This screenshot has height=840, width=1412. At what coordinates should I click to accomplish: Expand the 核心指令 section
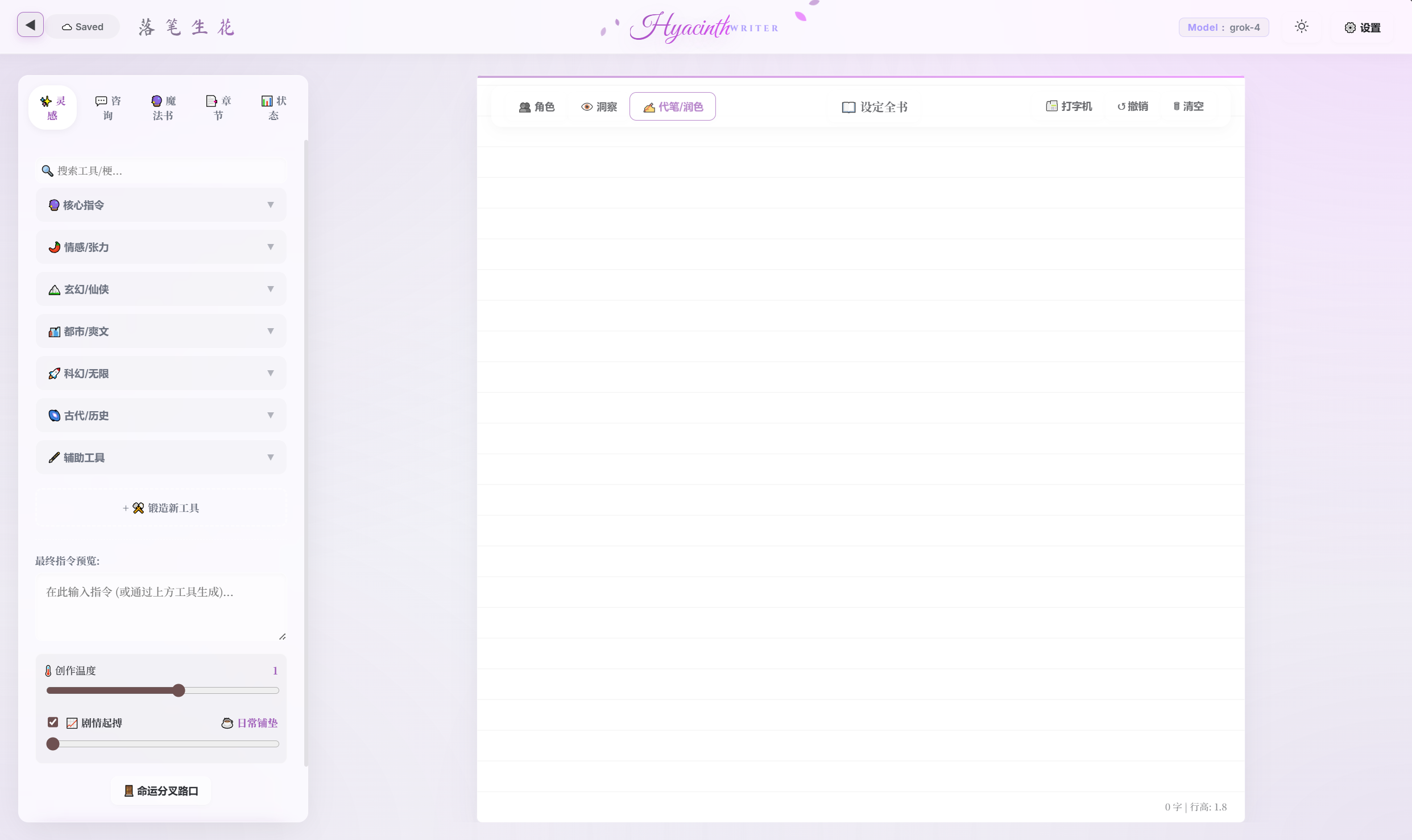(x=161, y=205)
